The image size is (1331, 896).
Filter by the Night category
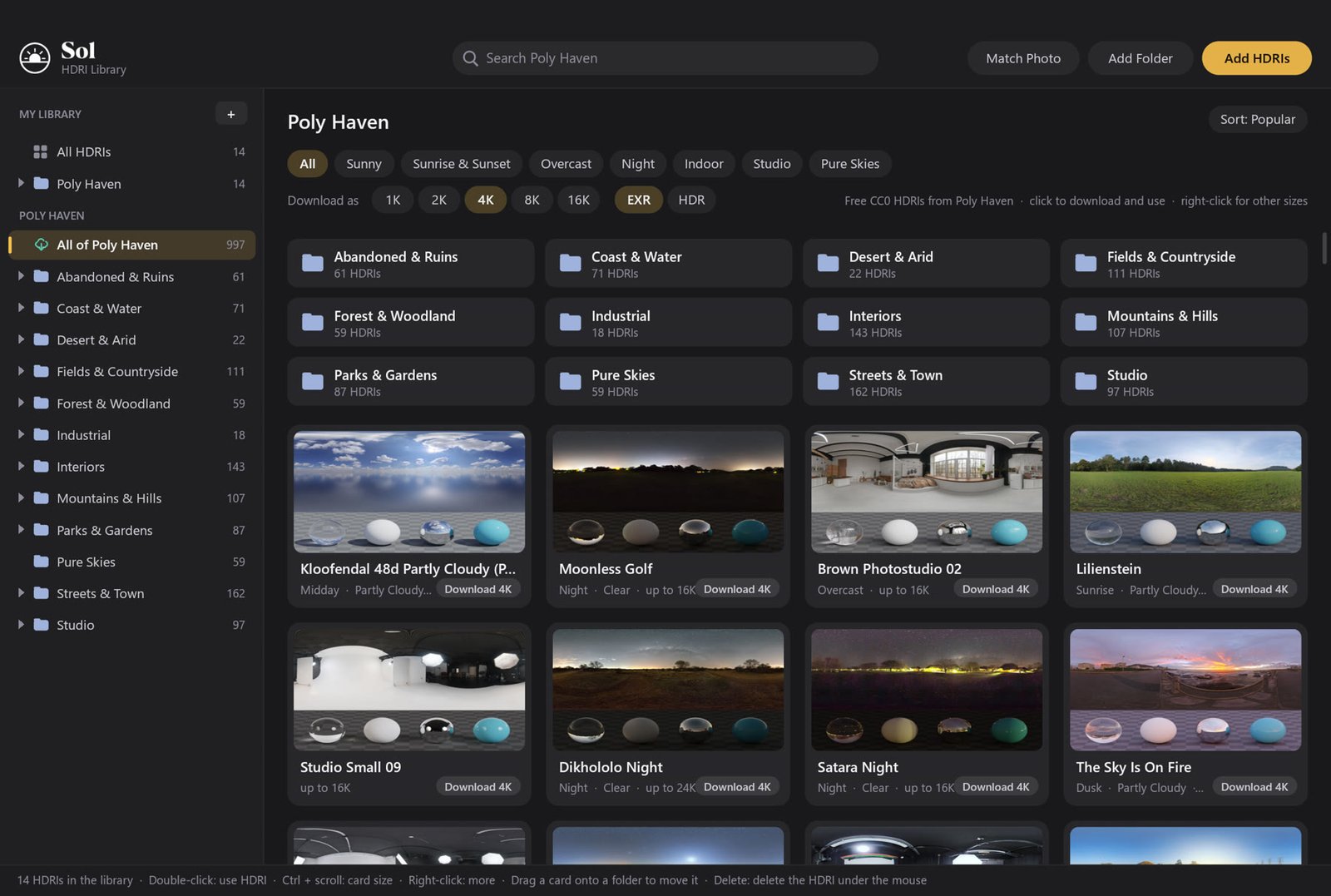click(x=638, y=164)
